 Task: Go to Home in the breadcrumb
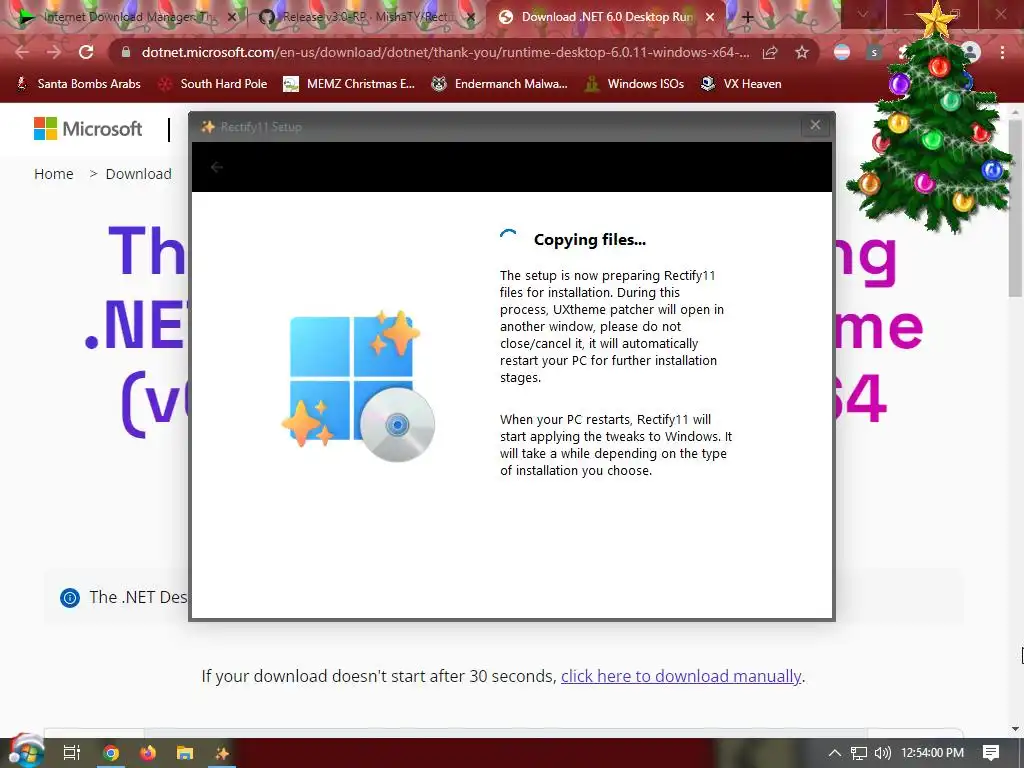[x=54, y=174]
